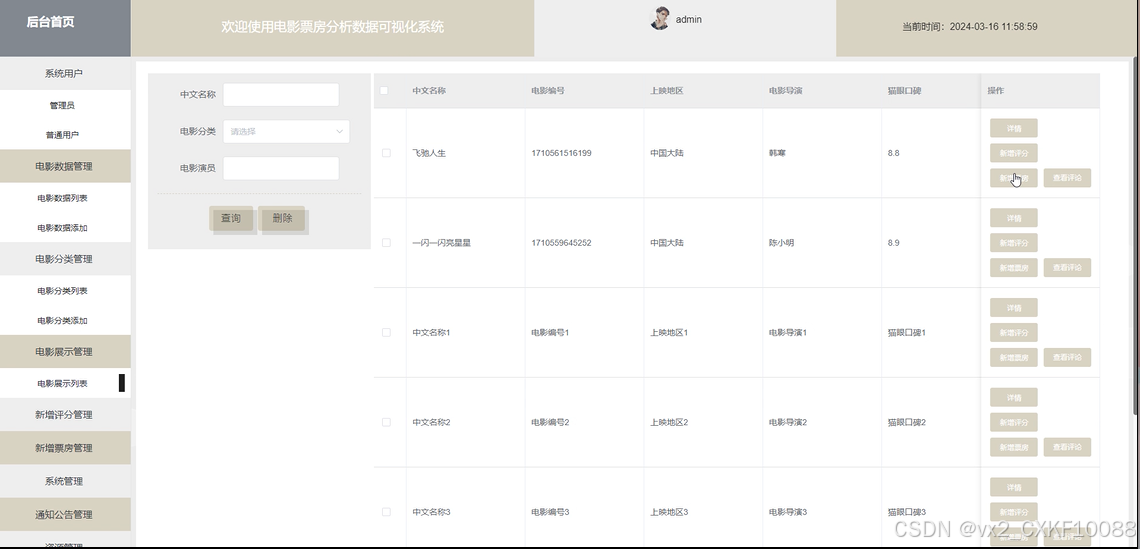
Task: Click 查看评论 button for 中文名称1 row
Action: tap(1067, 358)
